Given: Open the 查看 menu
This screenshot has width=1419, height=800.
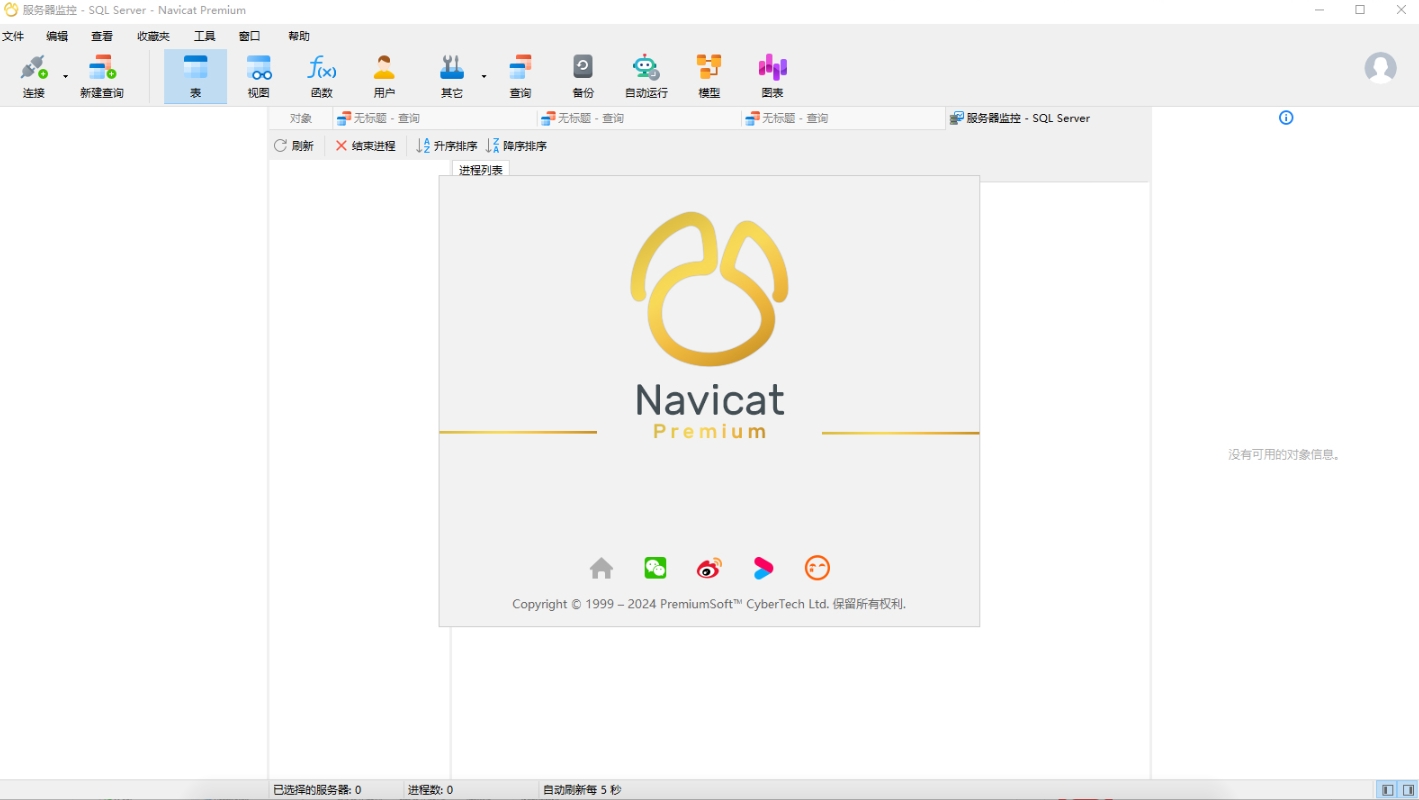Looking at the screenshot, I should (x=102, y=36).
